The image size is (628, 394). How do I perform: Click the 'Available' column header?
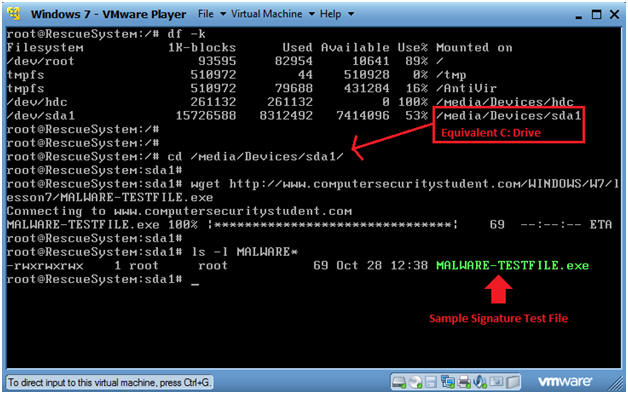pyautogui.click(x=355, y=48)
